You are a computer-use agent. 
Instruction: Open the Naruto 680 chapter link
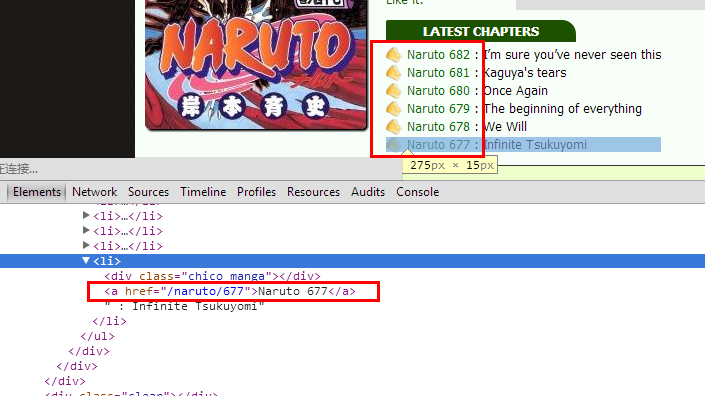pos(438,91)
